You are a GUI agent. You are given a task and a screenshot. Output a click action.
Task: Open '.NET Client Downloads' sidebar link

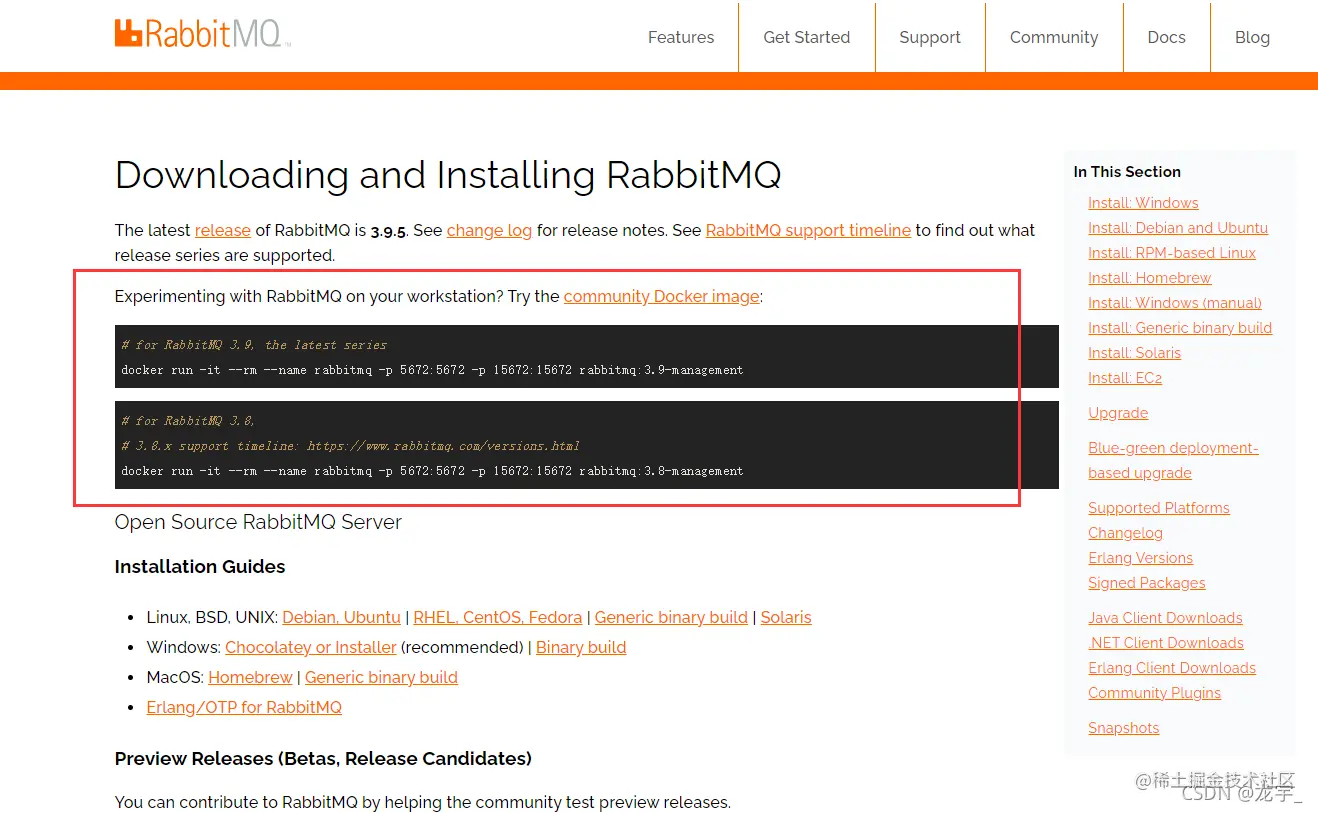(x=1166, y=643)
